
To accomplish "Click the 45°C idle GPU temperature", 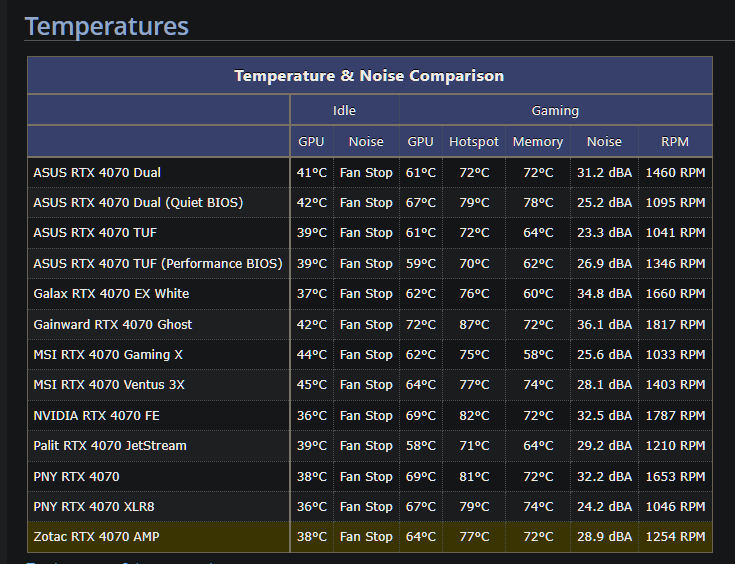I will [x=312, y=384].
